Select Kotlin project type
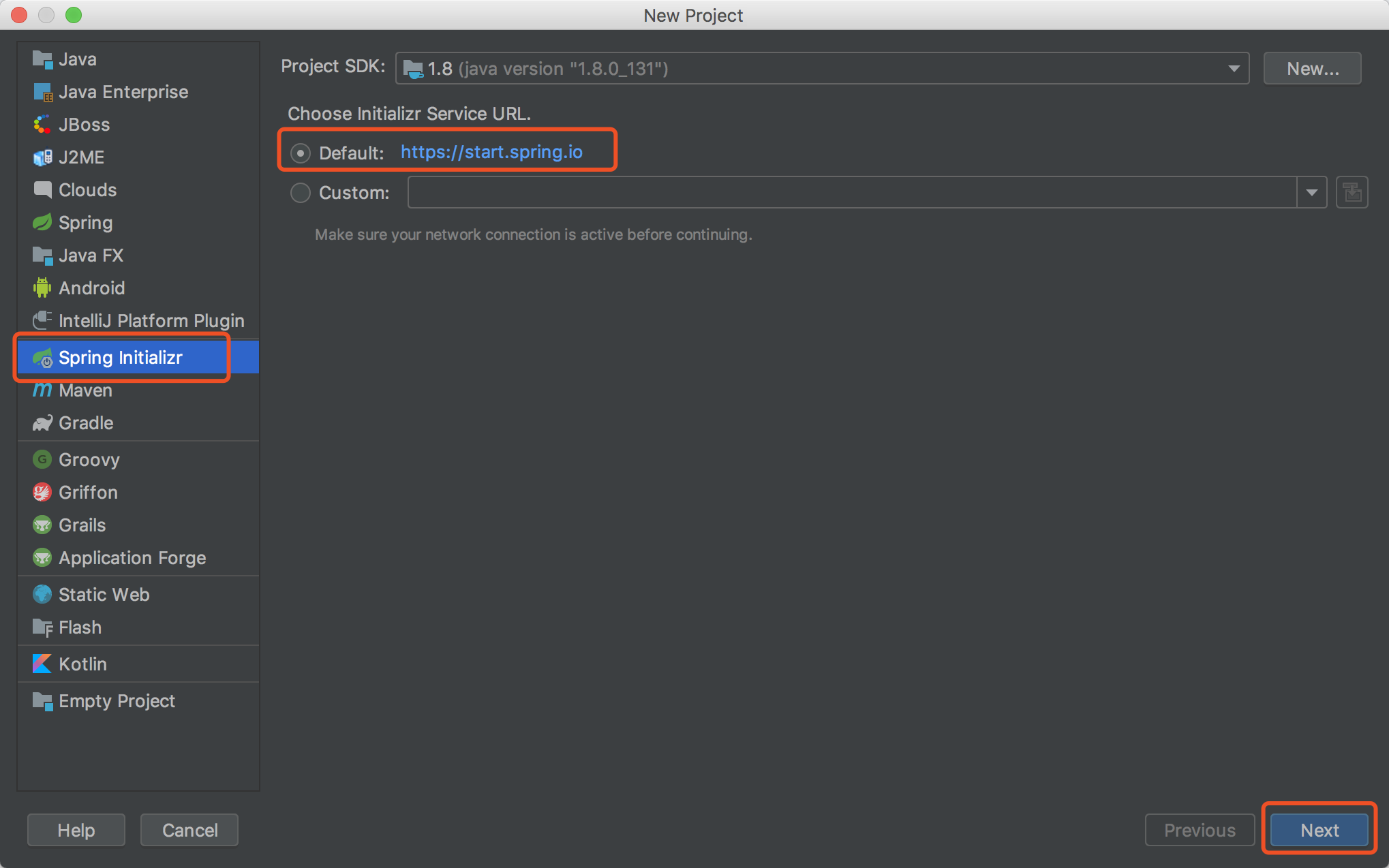 (83, 662)
